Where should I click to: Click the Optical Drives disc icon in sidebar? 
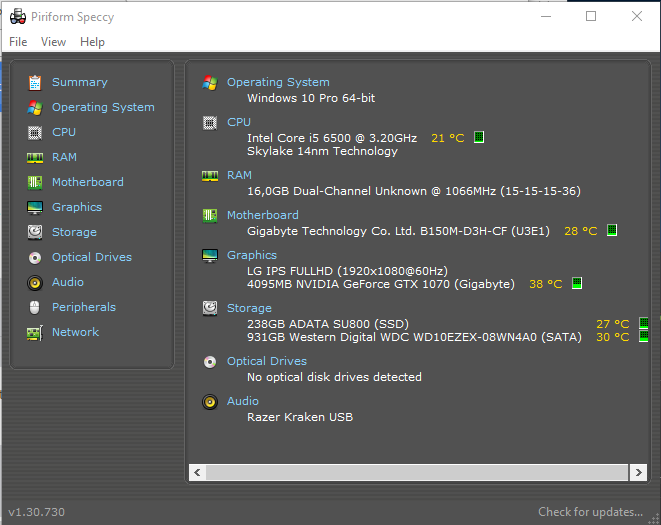coord(35,257)
